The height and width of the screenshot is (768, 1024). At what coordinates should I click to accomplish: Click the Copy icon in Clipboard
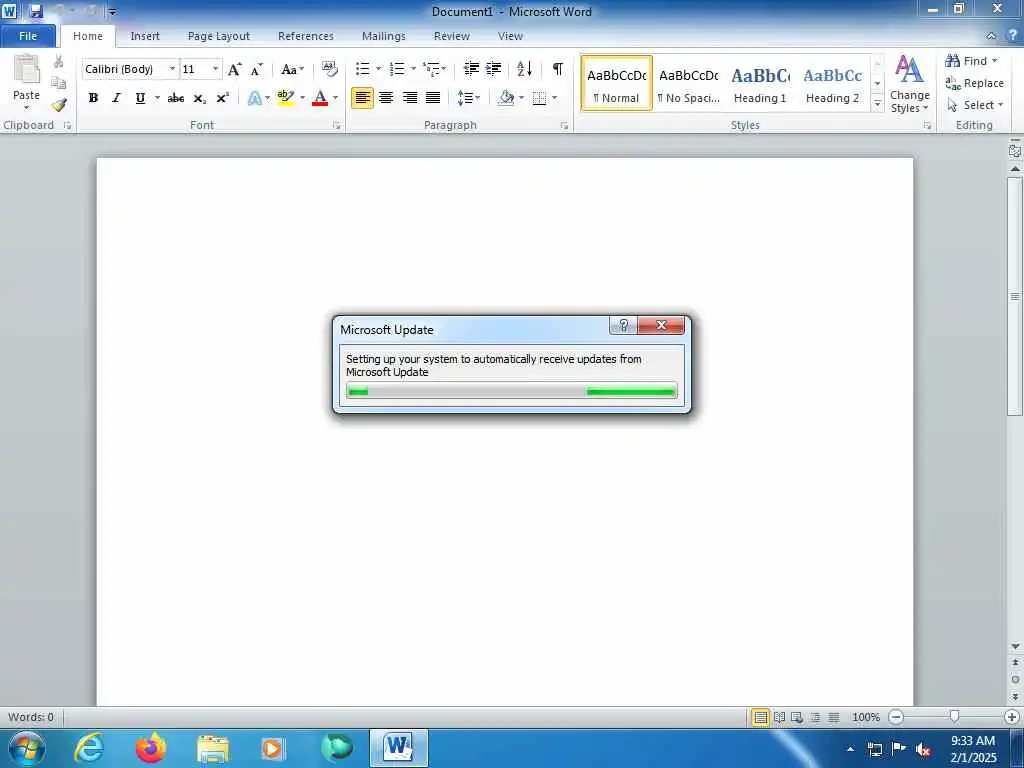(59, 83)
